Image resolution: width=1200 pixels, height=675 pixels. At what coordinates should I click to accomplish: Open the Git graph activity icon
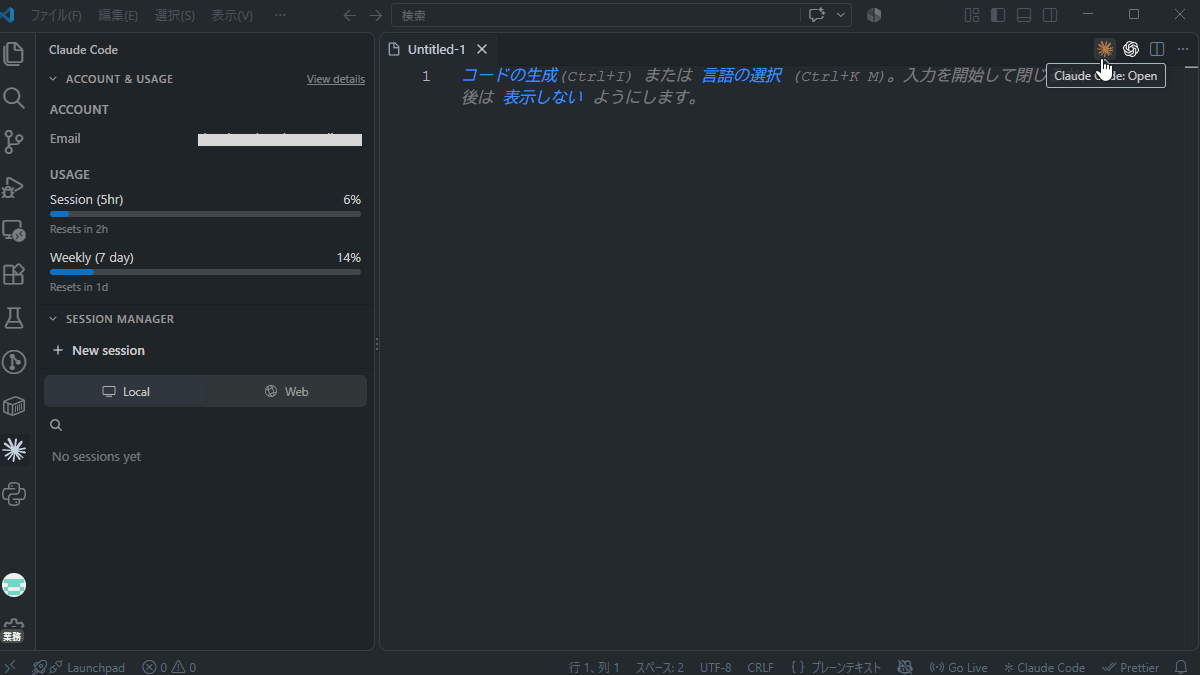point(14,362)
